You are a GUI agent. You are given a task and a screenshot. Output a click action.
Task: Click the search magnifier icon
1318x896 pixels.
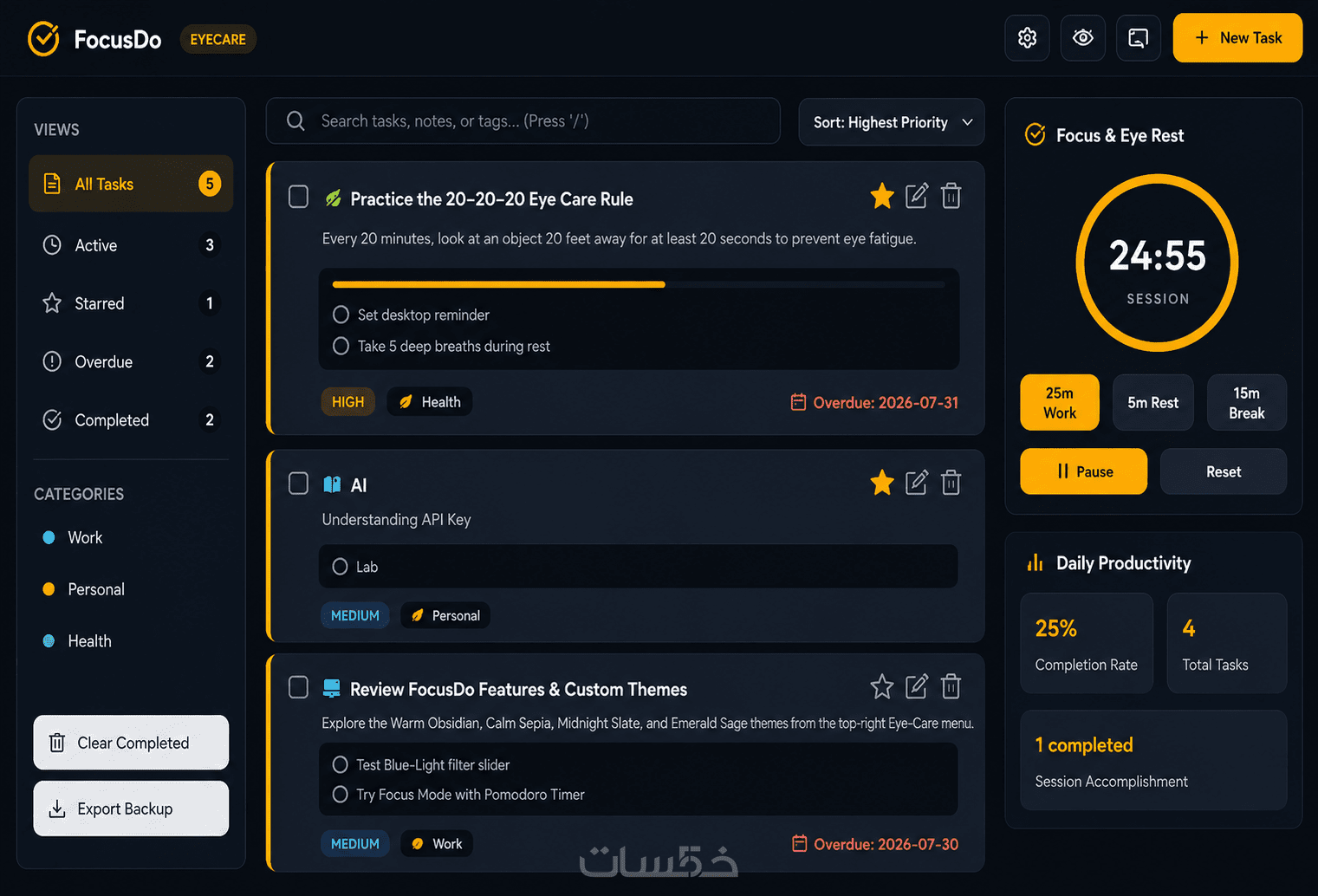[295, 121]
